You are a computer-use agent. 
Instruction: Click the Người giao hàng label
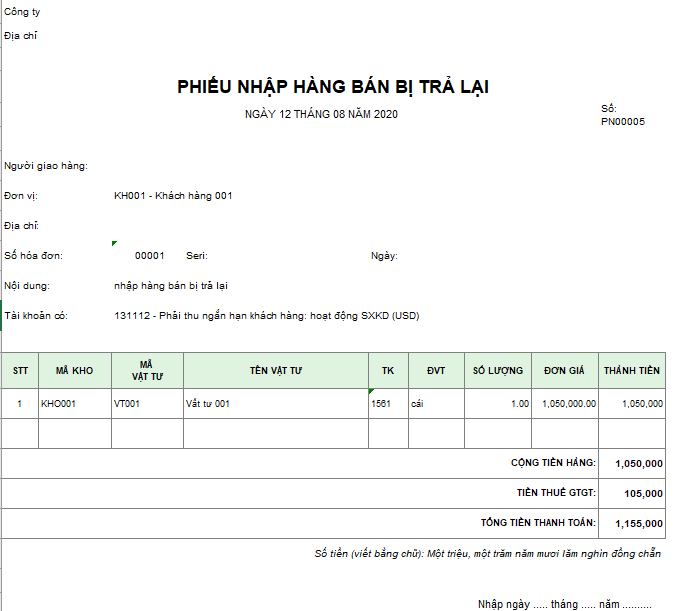(45, 165)
